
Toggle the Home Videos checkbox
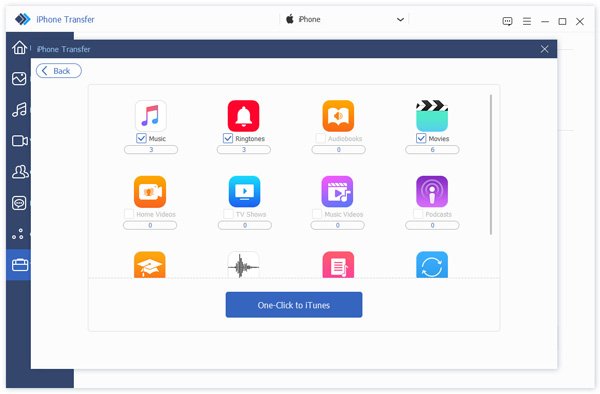point(129,214)
